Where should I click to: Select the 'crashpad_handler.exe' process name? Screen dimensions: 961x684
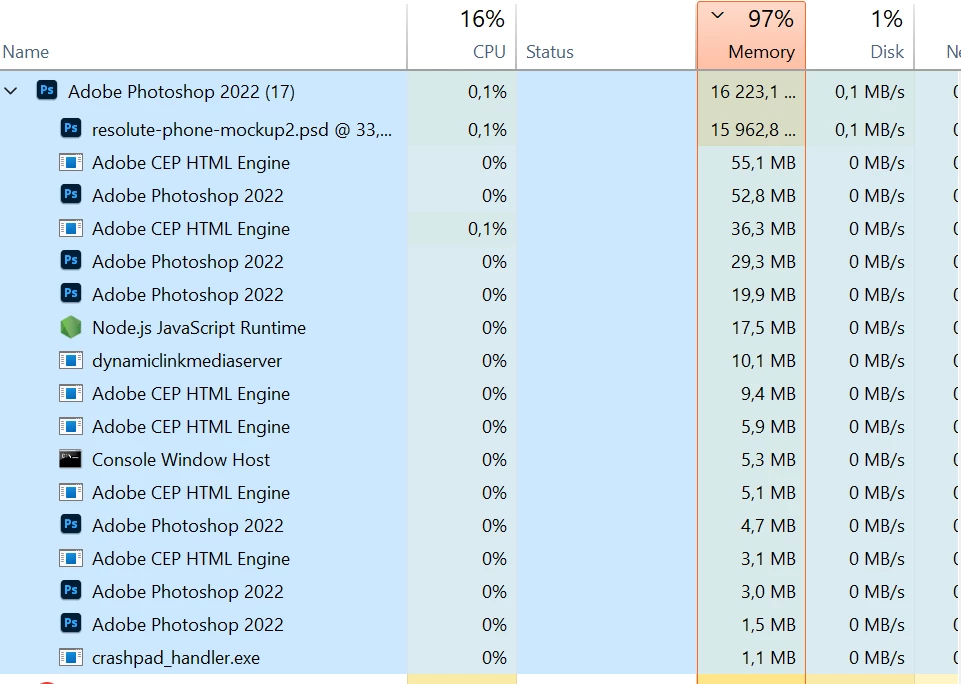point(176,658)
